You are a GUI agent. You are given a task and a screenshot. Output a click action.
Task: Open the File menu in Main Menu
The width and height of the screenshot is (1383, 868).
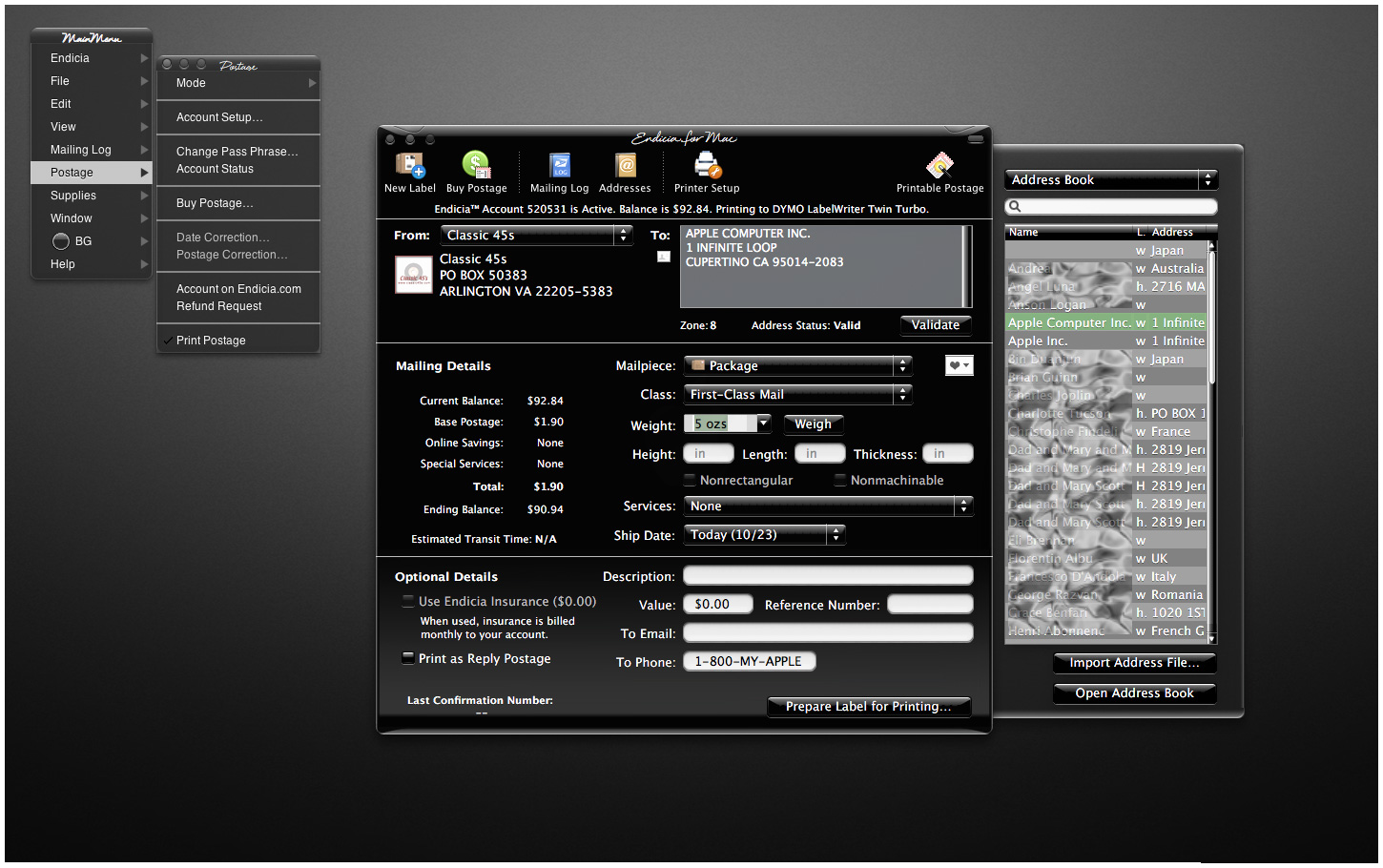point(91,81)
